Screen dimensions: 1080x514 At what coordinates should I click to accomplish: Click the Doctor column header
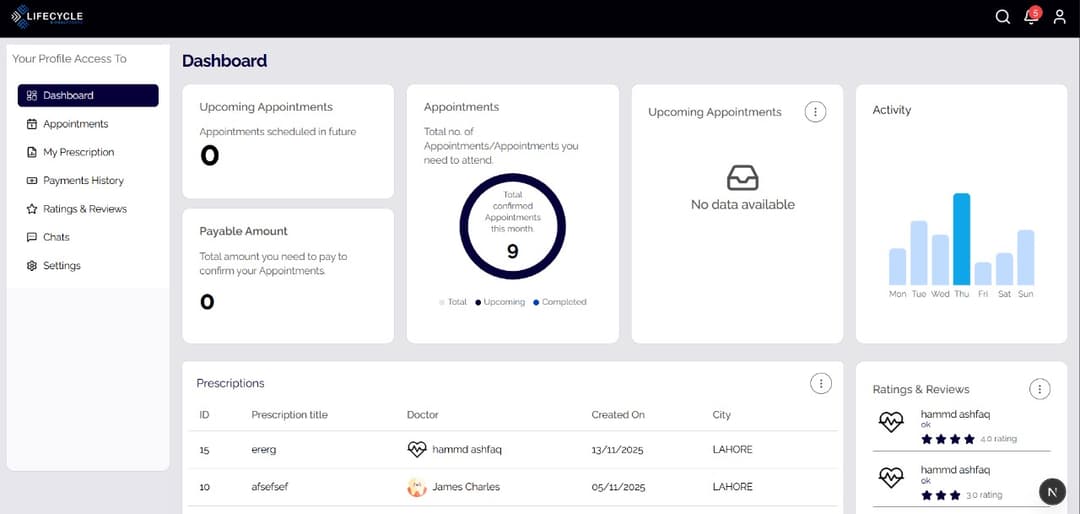423,415
